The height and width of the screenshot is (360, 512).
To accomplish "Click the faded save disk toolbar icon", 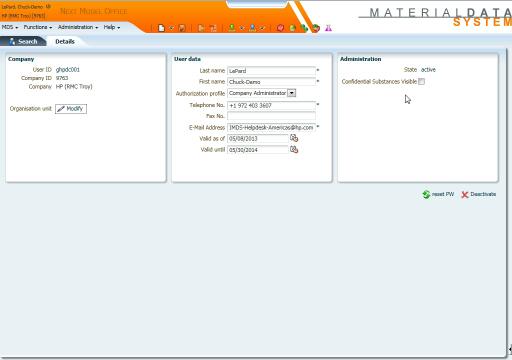I will (182, 28).
